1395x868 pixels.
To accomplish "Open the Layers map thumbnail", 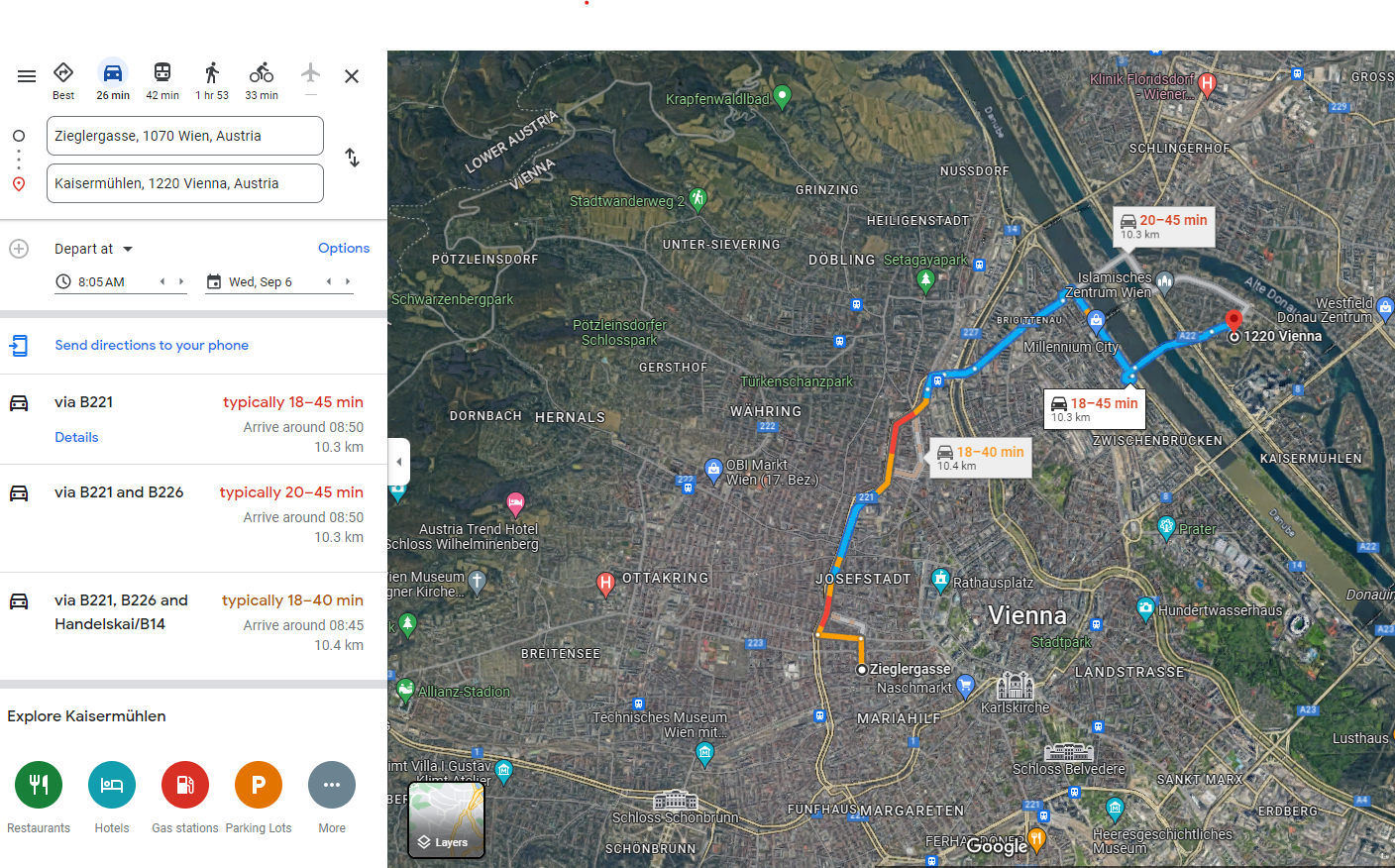I will pyautogui.click(x=447, y=818).
